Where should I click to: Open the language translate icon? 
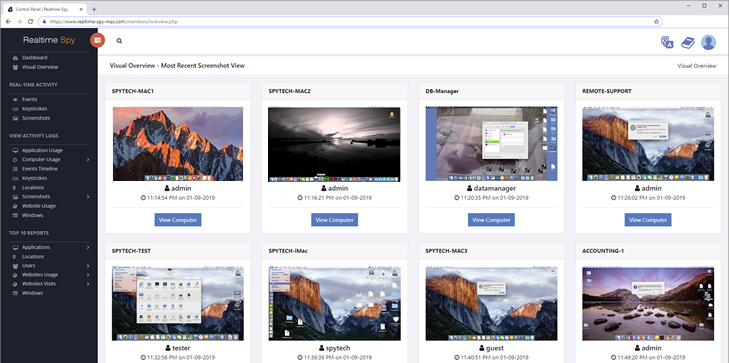pyautogui.click(x=667, y=42)
